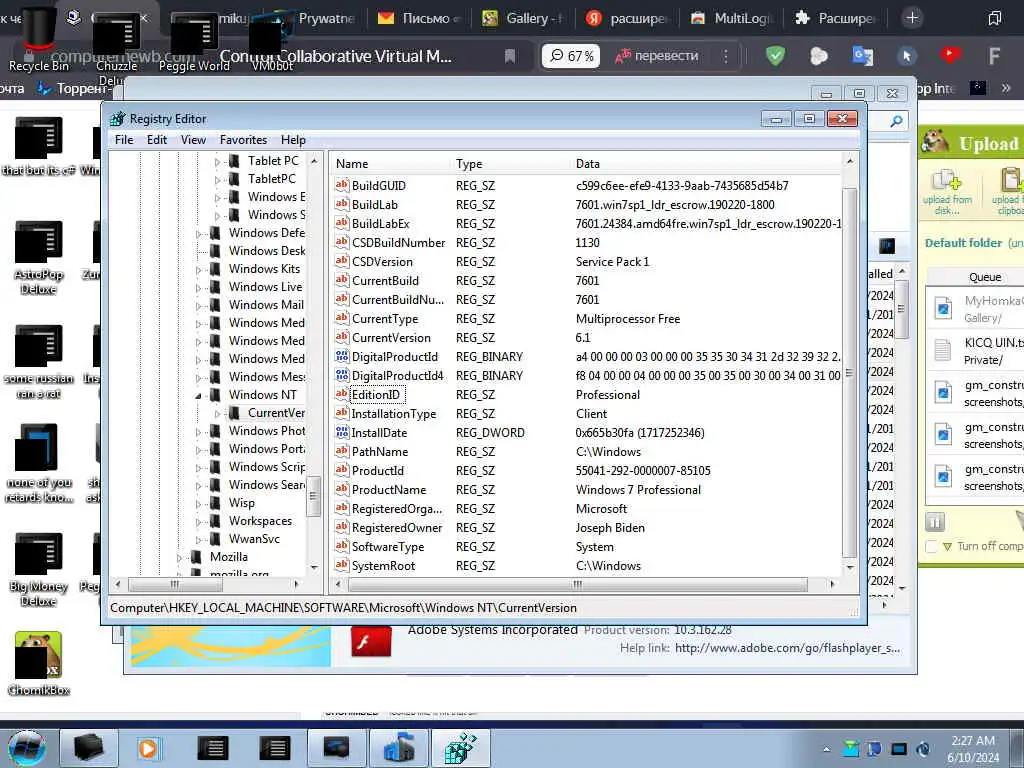The image size is (1024, 768).
Task: Click upload from disk icon in uploader
Action: [947, 192]
